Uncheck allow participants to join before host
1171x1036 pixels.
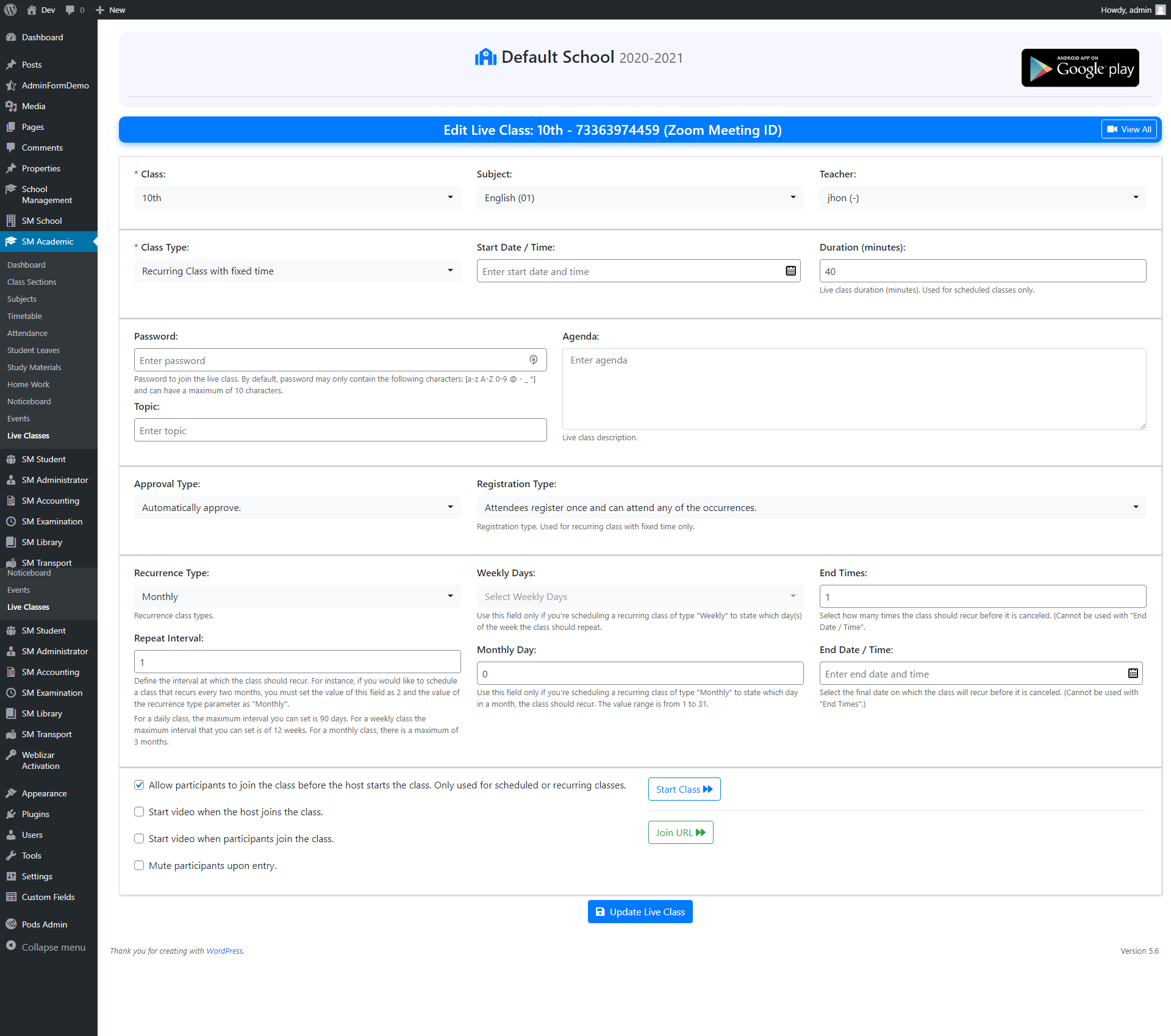point(139,785)
